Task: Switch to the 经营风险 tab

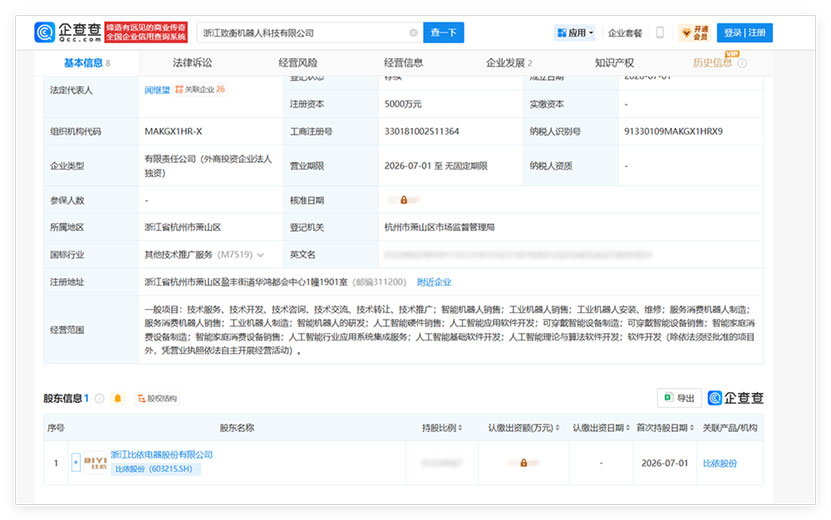Action: [298, 63]
